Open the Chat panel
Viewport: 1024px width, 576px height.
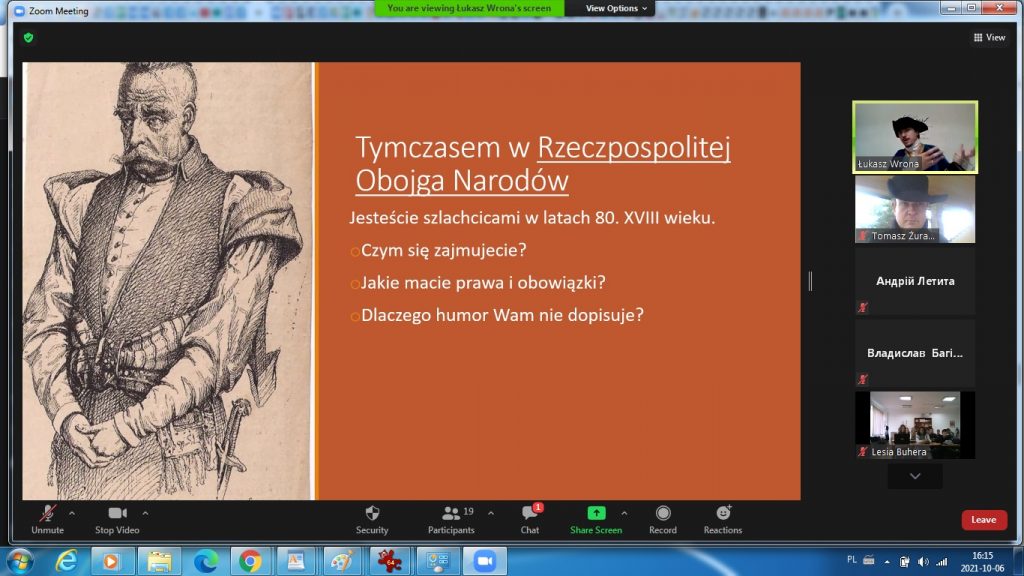530,513
